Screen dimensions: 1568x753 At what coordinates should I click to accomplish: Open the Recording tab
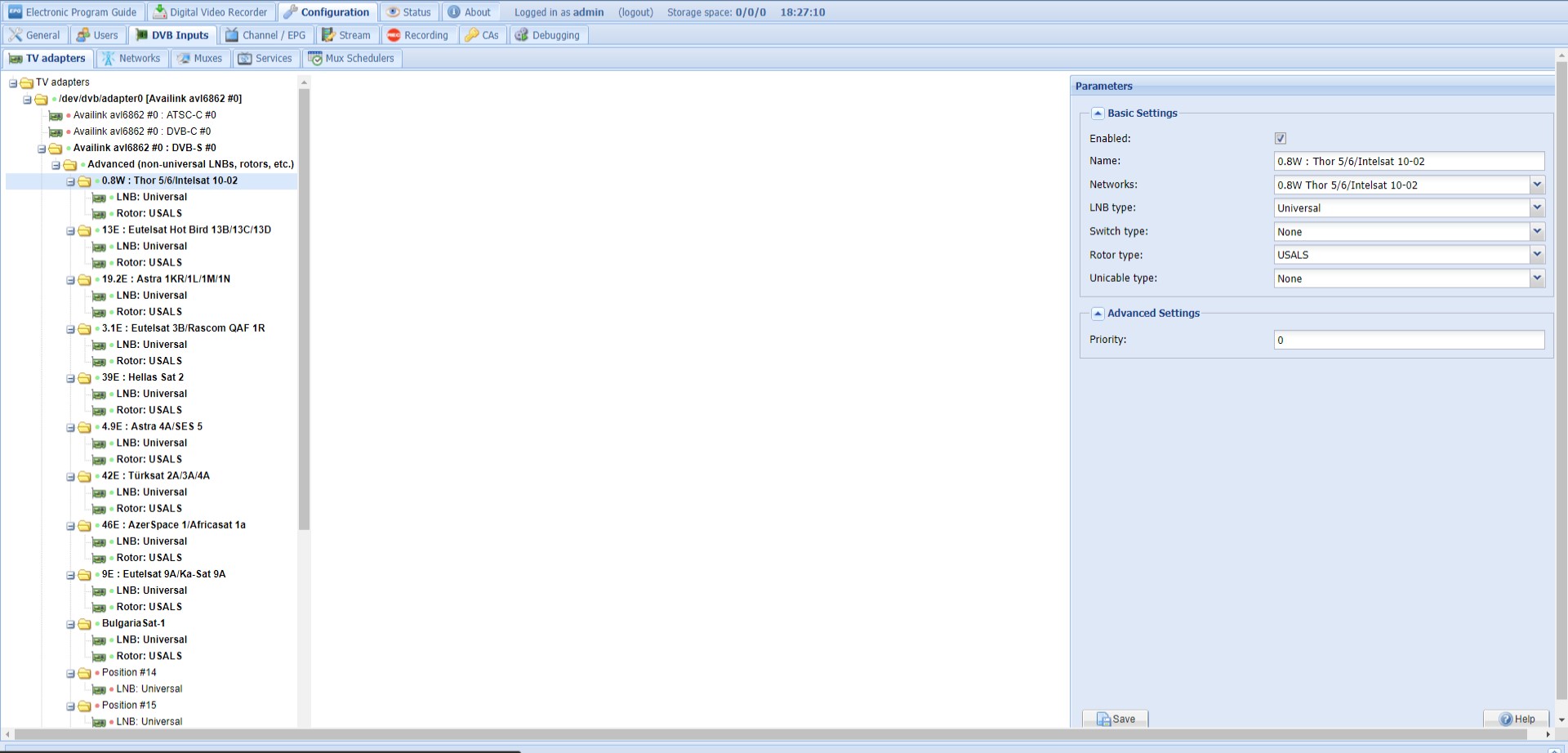click(x=418, y=35)
